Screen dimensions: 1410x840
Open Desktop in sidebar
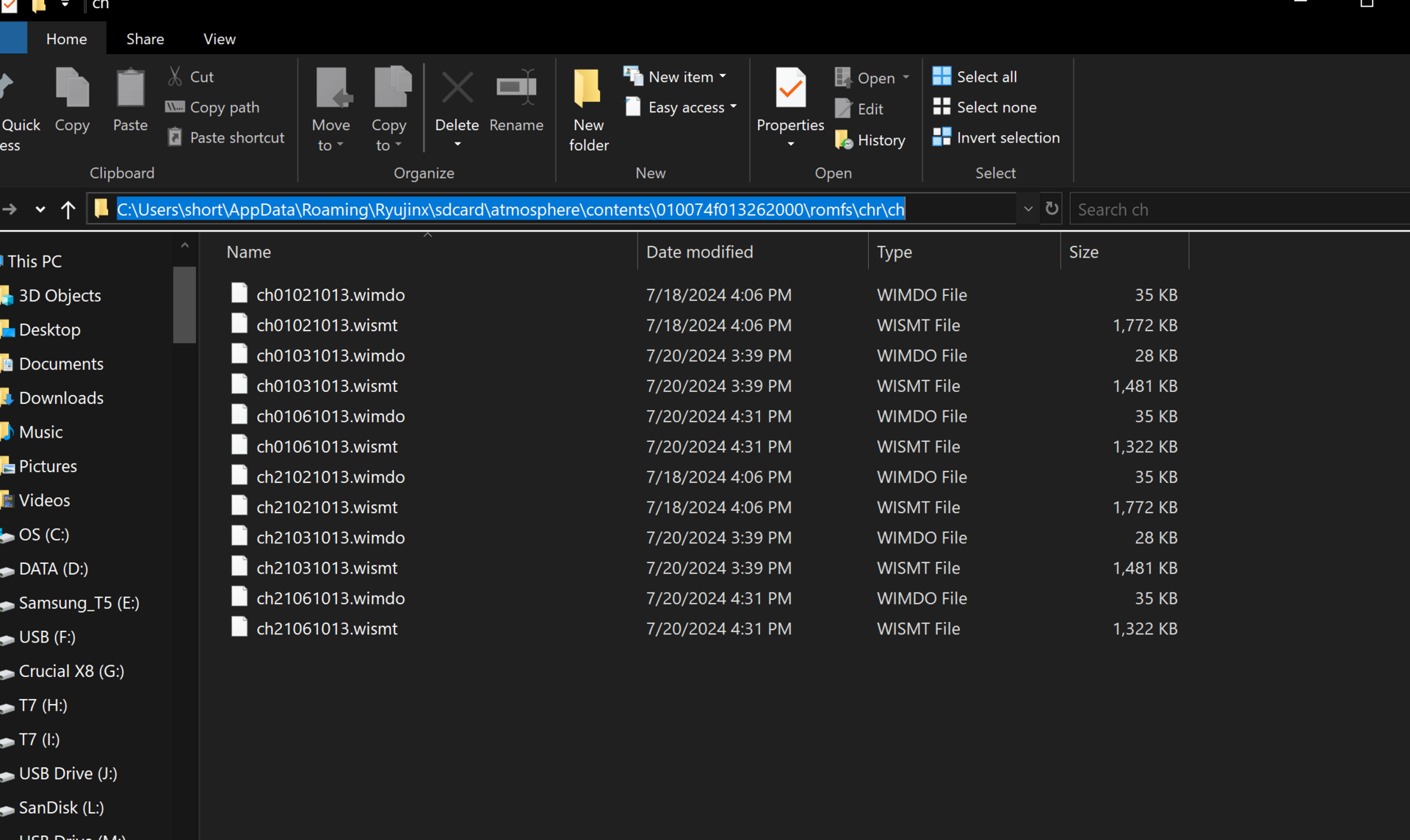(49, 330)
